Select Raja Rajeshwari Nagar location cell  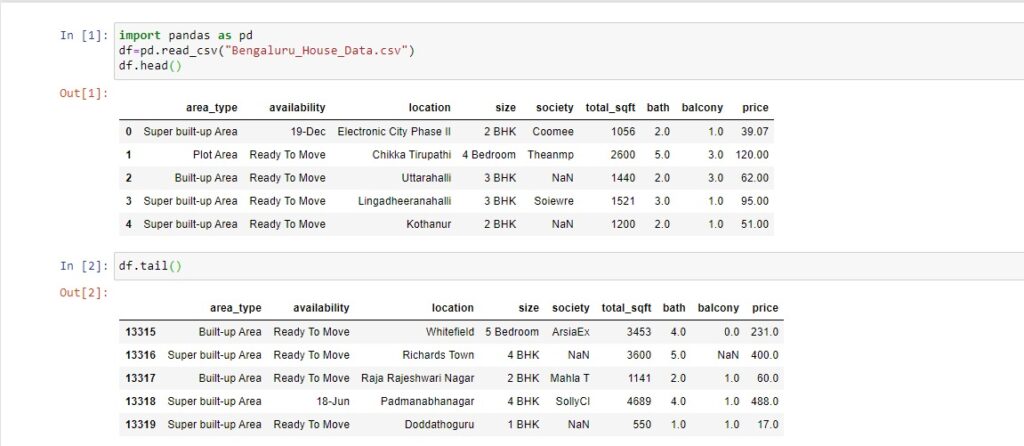tap(418, 378)
